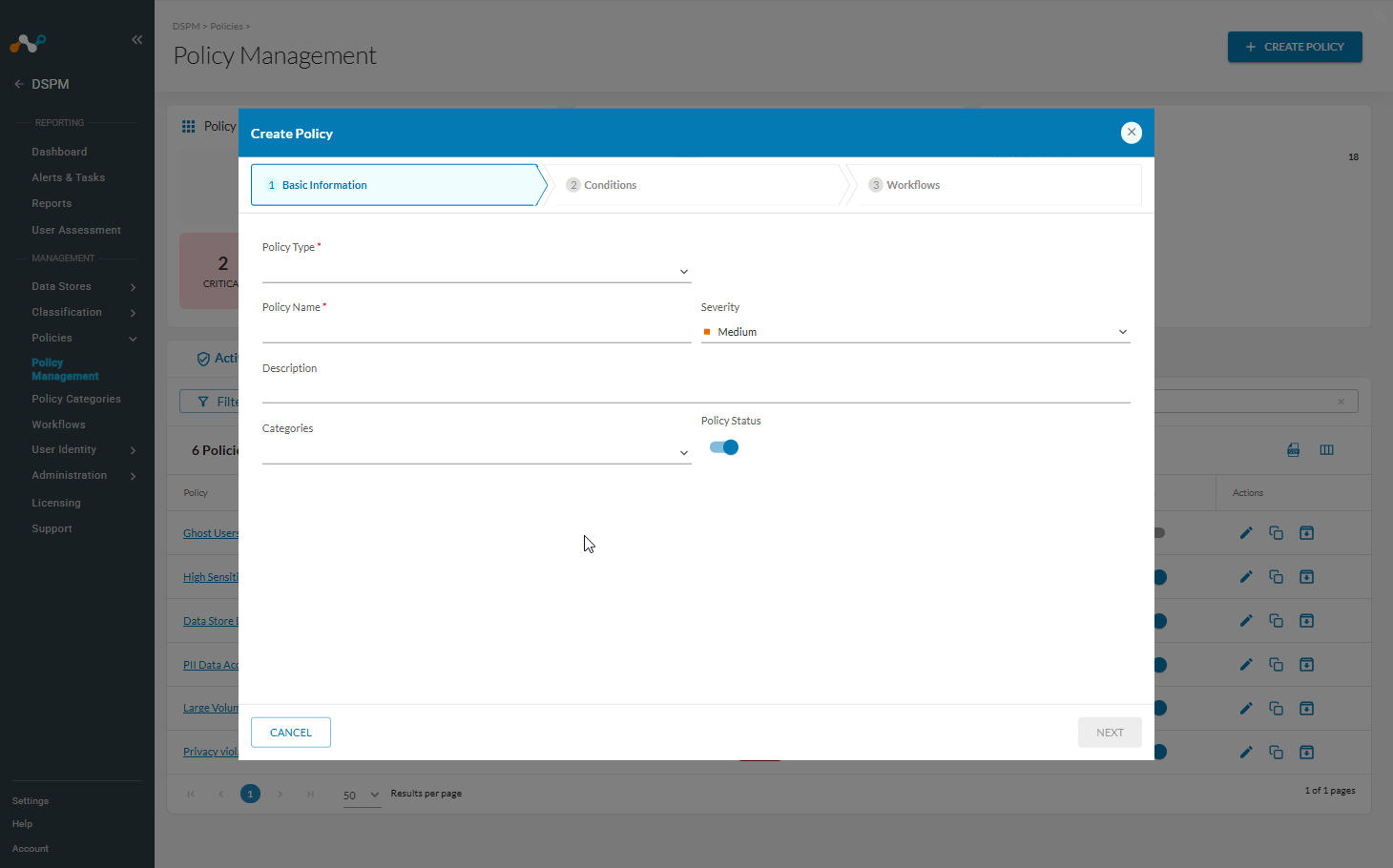Viewport: 1393px width, 868px height.
Task: Open User Assessment in the sidebar
Action: click(x=76, y=230)
